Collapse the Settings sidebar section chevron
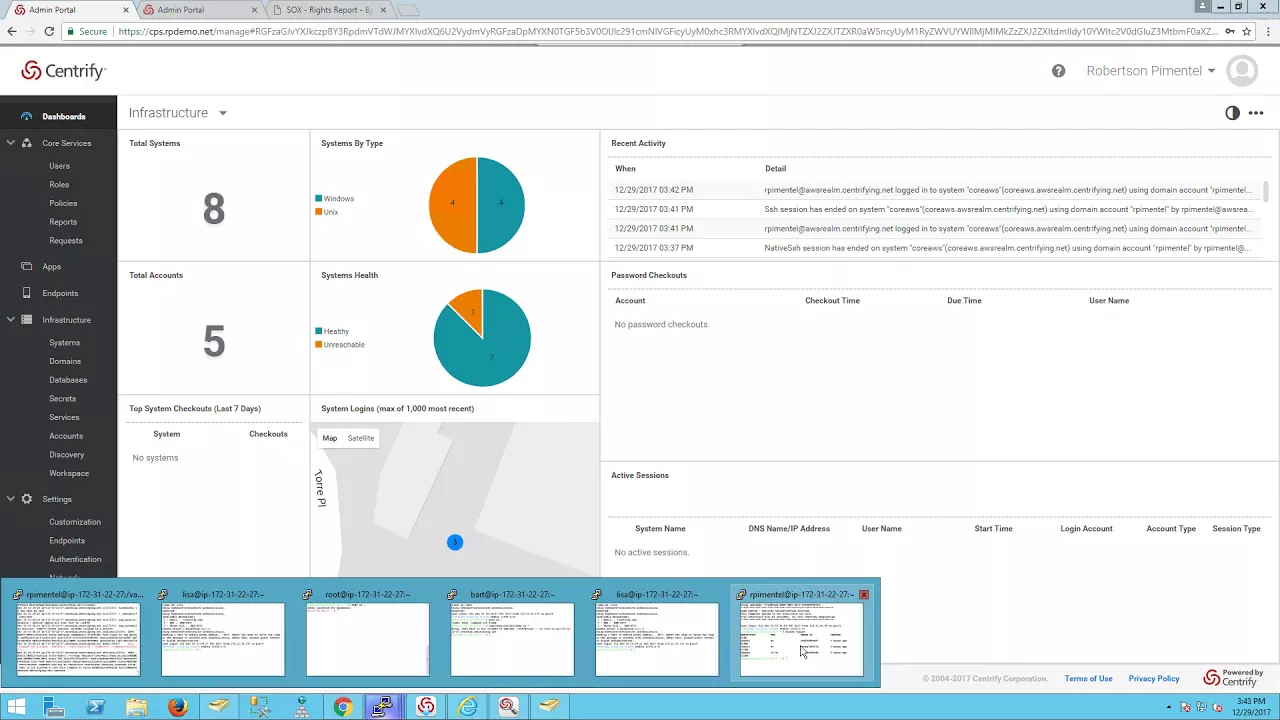This screenshot has width=1280, height=720. (x=11, y=499)
